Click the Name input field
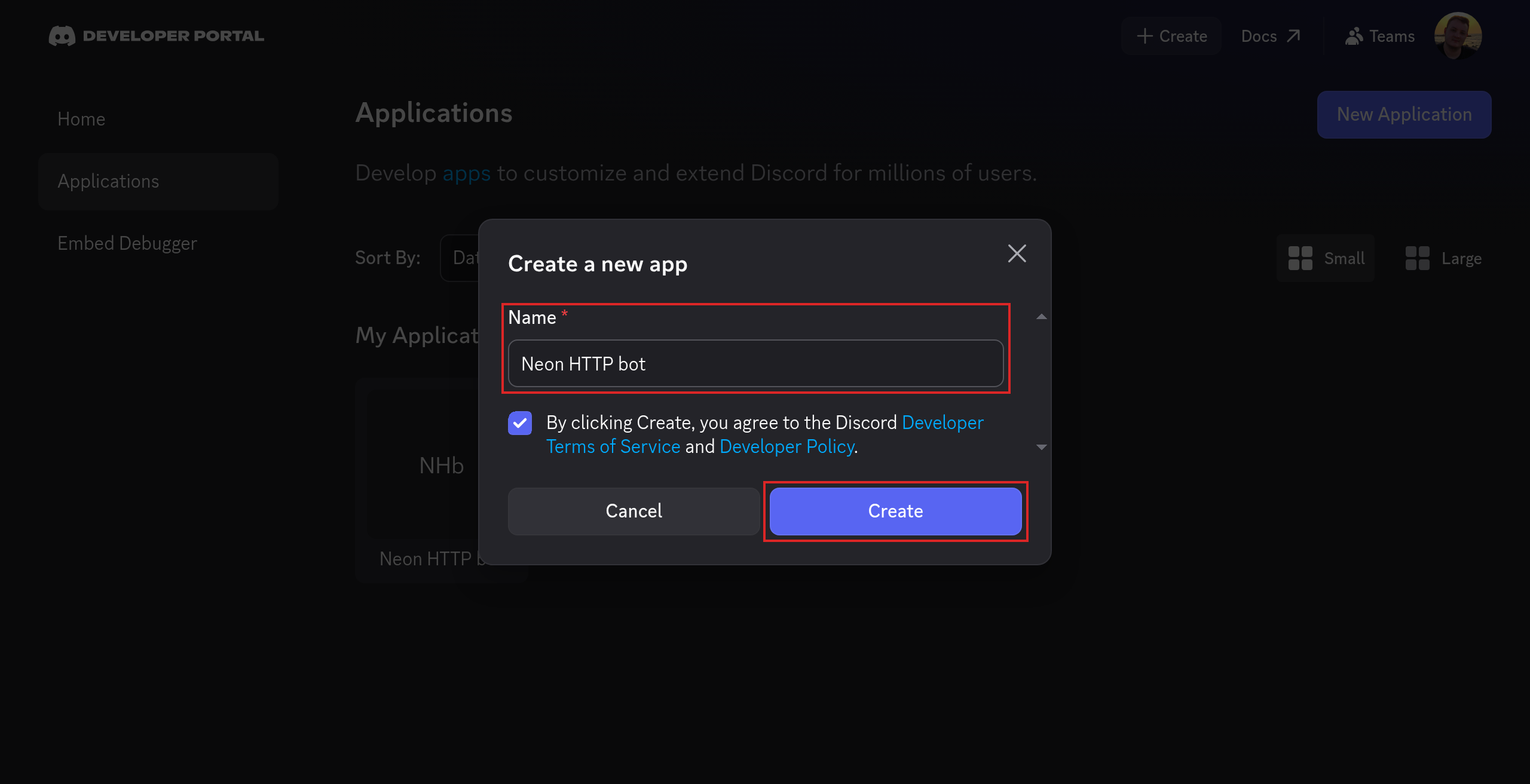Viewport: 1530px width, 784px height. (x=755, y=363)
